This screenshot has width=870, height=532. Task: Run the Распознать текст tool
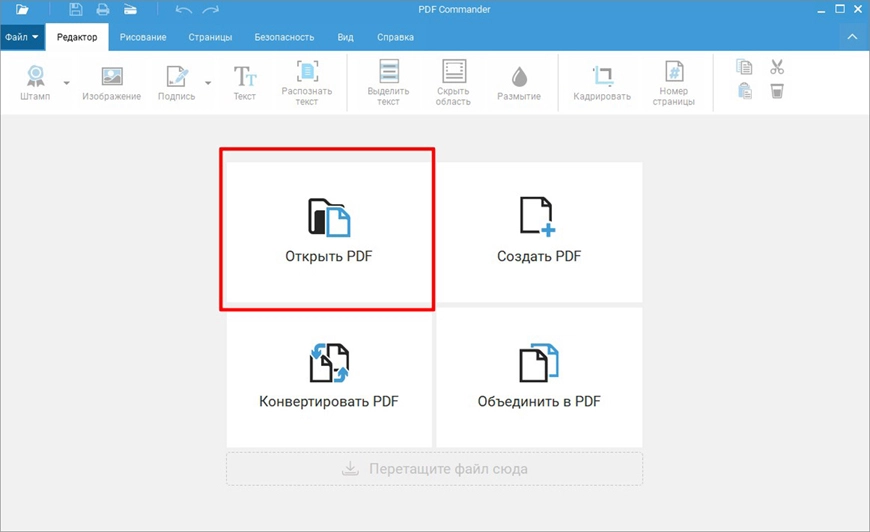pos(306,83)
